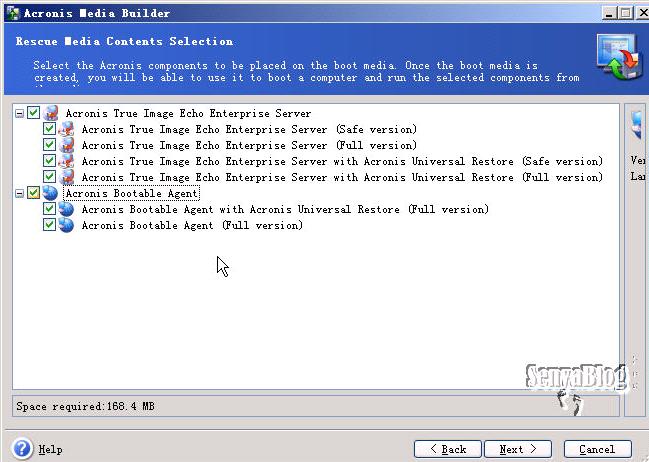Uncheck the Acronis True Image Echo Enterprise Server parent checkbox

click(34, 113)
